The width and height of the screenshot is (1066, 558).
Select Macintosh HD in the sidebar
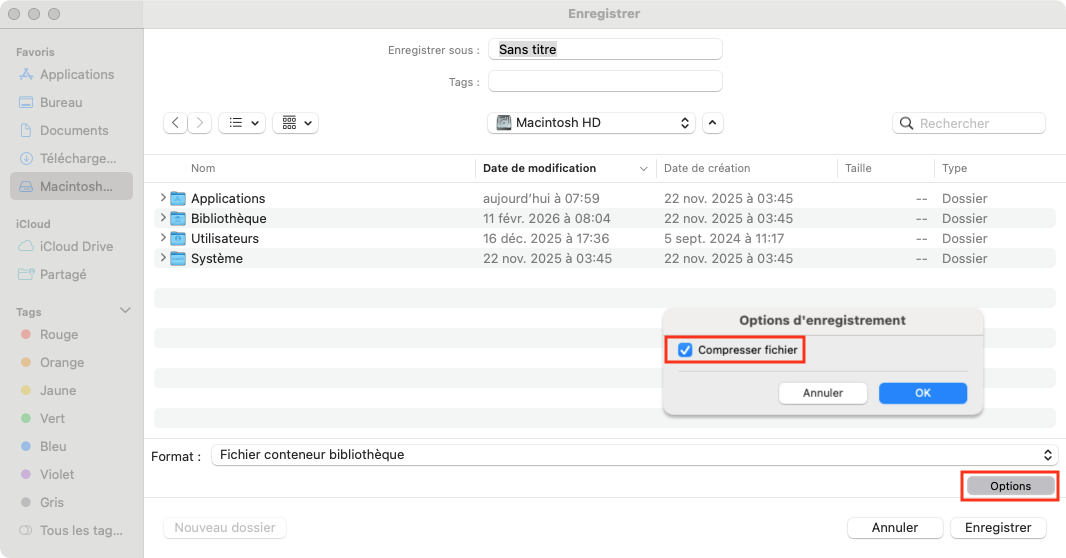(x=71, y=186)
